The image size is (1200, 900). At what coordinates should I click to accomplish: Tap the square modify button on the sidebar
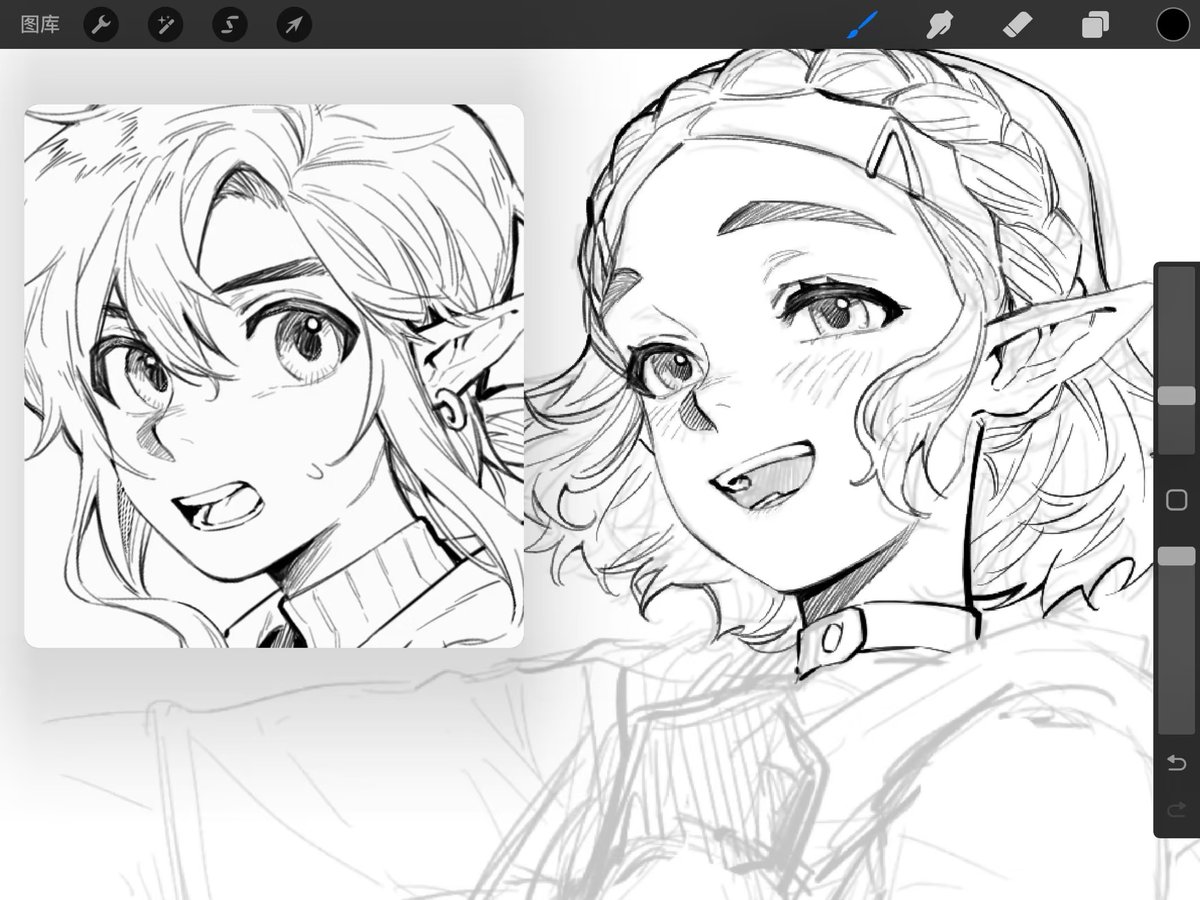1177,500
